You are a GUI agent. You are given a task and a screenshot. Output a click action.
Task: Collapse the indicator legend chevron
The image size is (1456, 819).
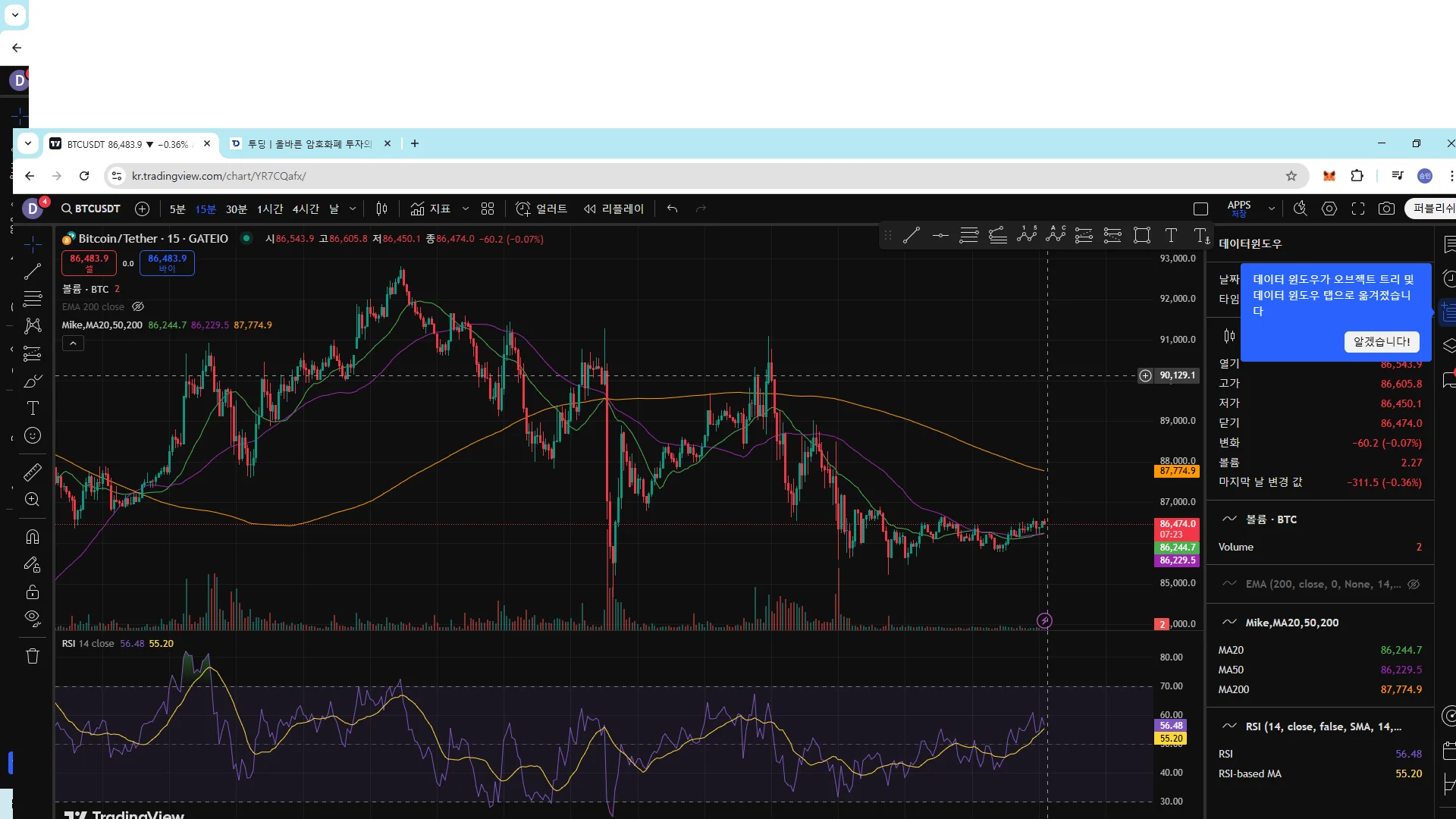[x=73, y=344]
